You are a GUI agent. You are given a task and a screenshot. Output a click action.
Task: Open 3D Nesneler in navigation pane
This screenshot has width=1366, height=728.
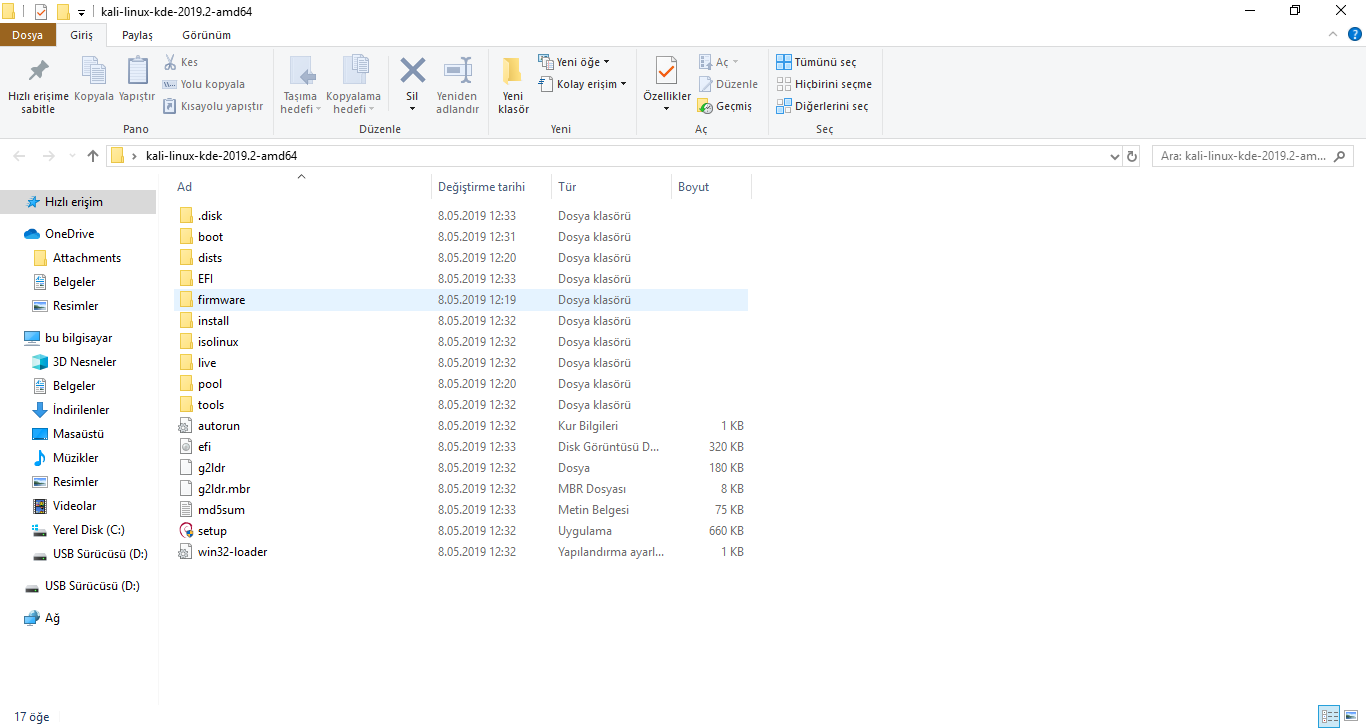tap(74, 362)
